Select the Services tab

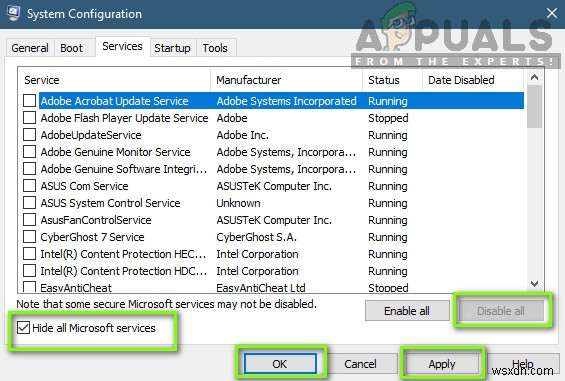click(x=123, y=46)
